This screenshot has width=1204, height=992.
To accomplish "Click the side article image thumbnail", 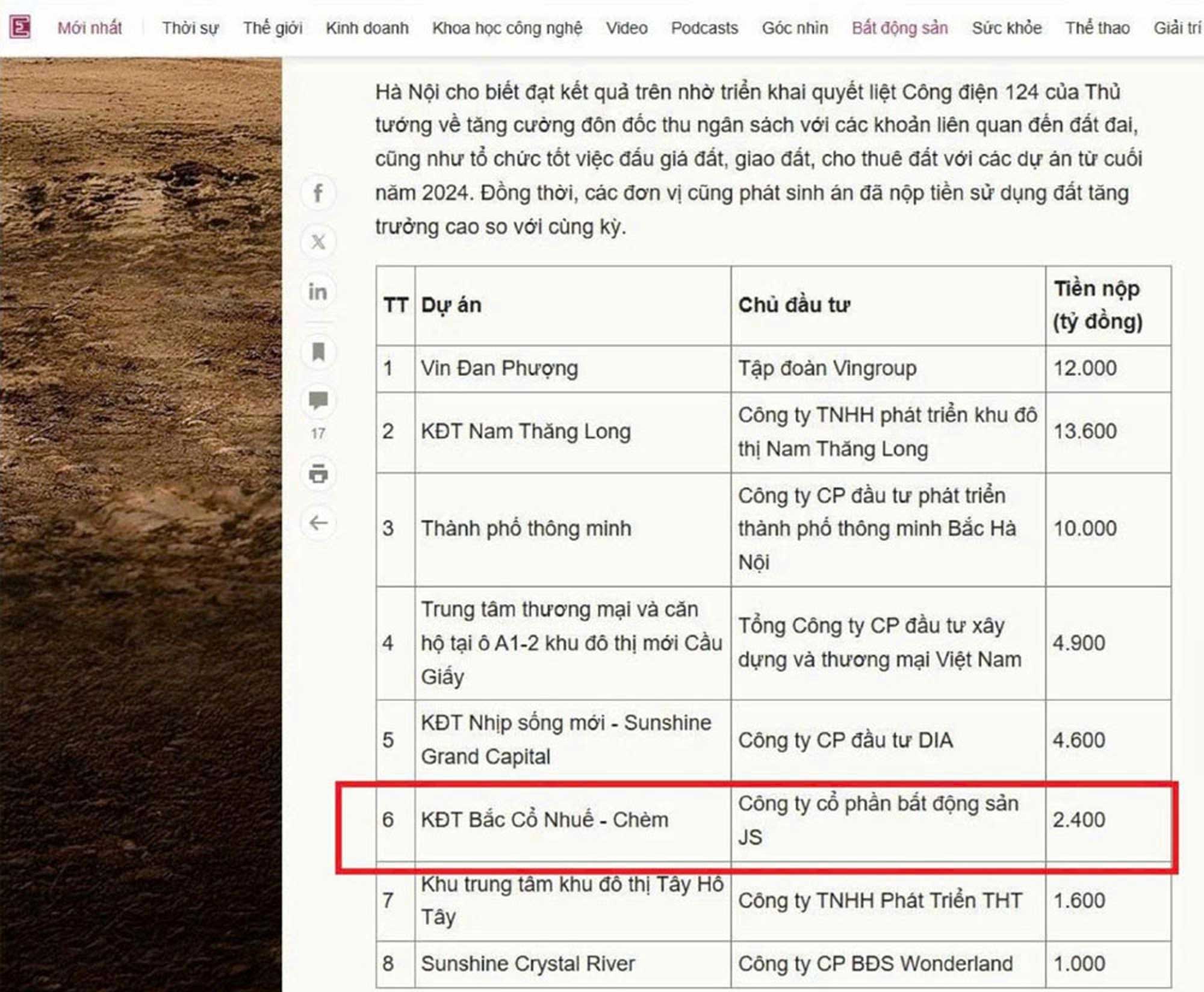I will (x=141, y=524).
